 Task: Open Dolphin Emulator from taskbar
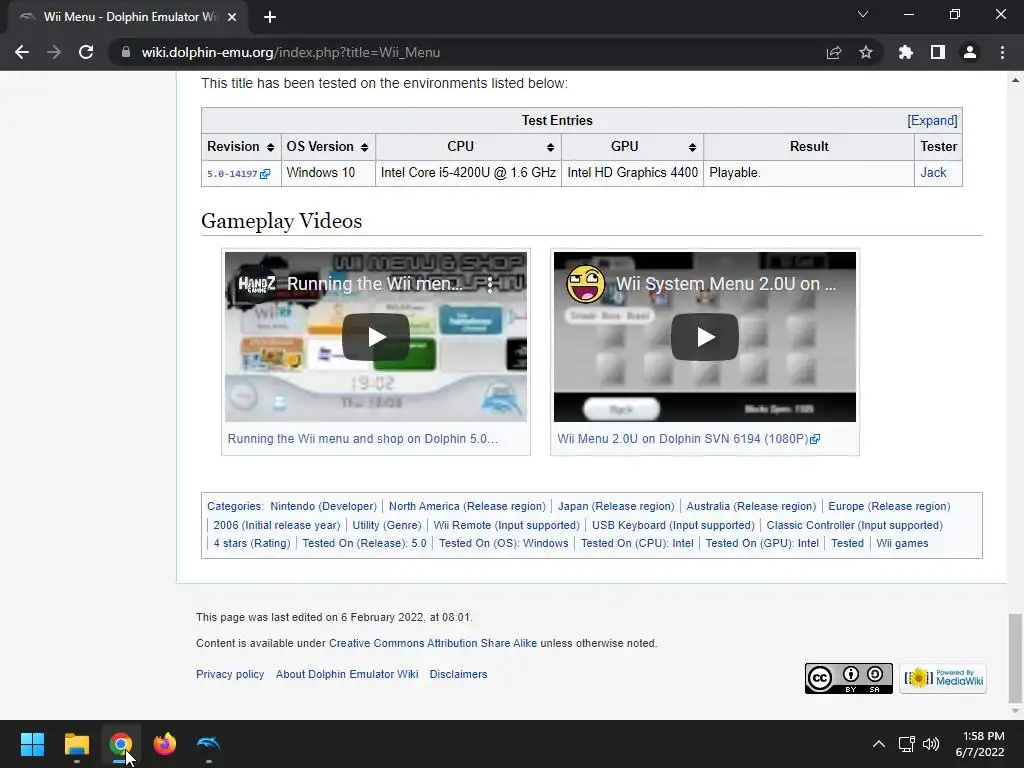[x=208, y=744]
